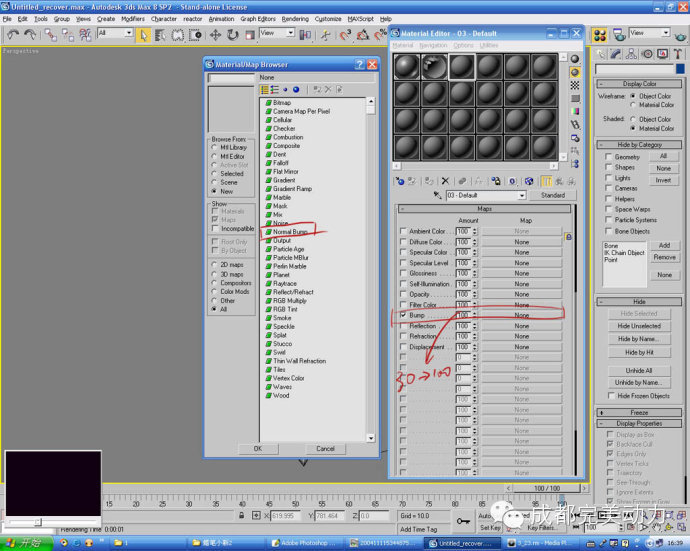This screenshot has height=551, width=690.
Task: Select Normal Bump in map list
Action: pos(290,231)
